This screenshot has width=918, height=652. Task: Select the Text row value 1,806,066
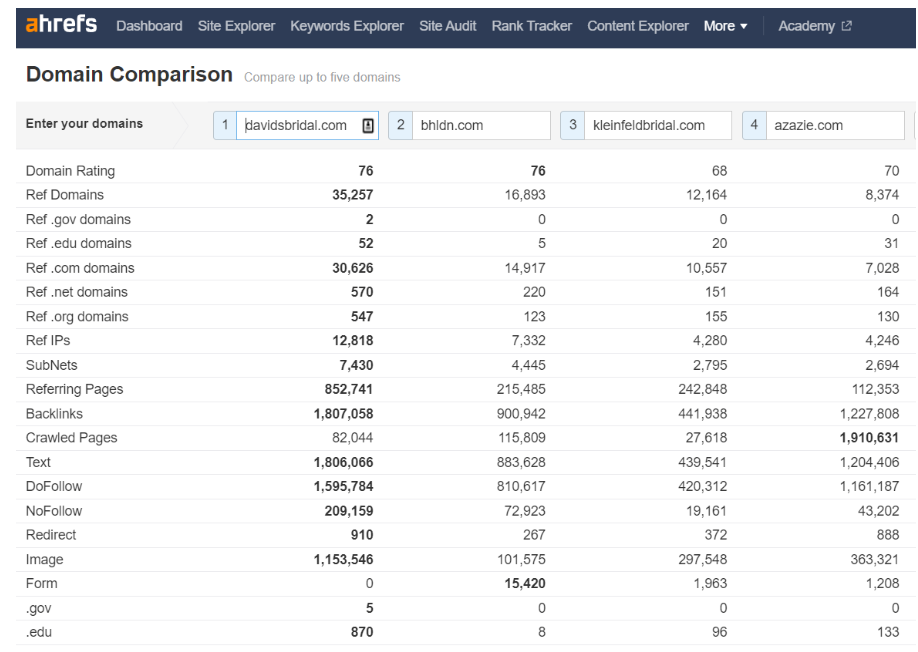point(344,462)
